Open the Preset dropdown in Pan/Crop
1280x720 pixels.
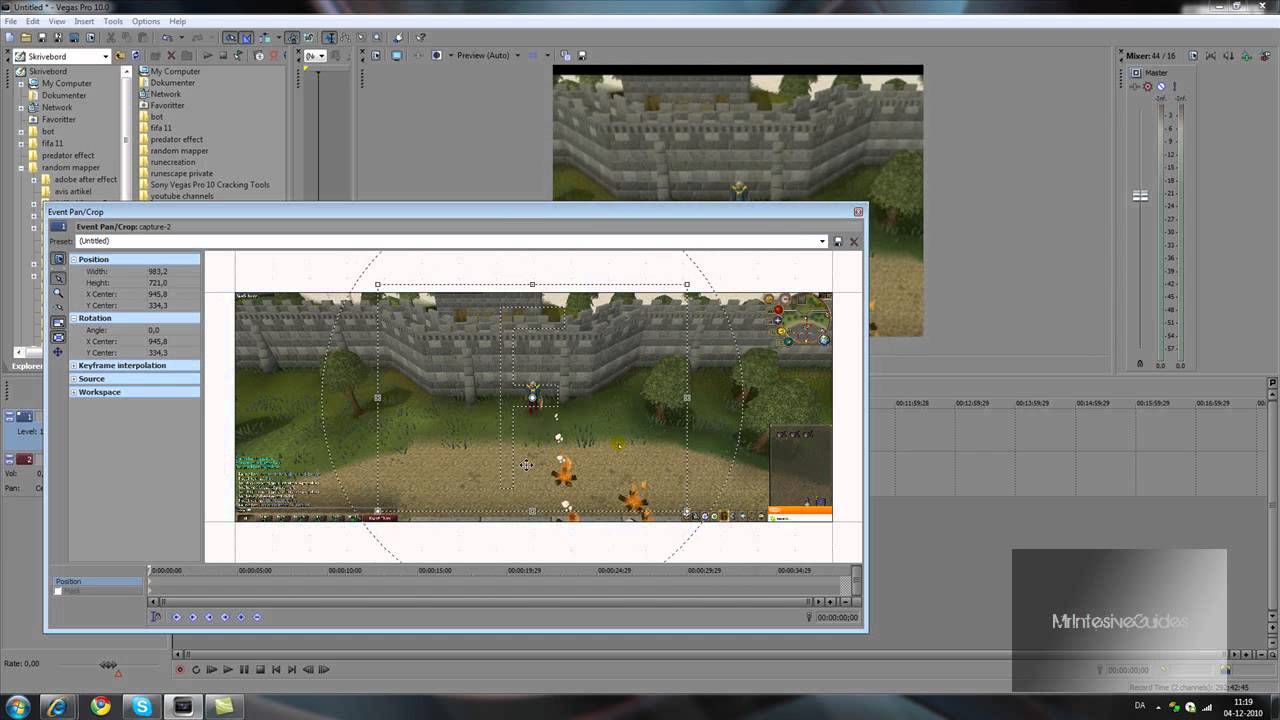click(x=823, y=241)
